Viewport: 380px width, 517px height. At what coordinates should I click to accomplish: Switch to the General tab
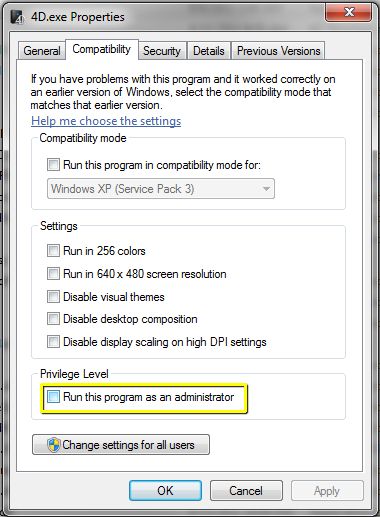pos(42,51)
